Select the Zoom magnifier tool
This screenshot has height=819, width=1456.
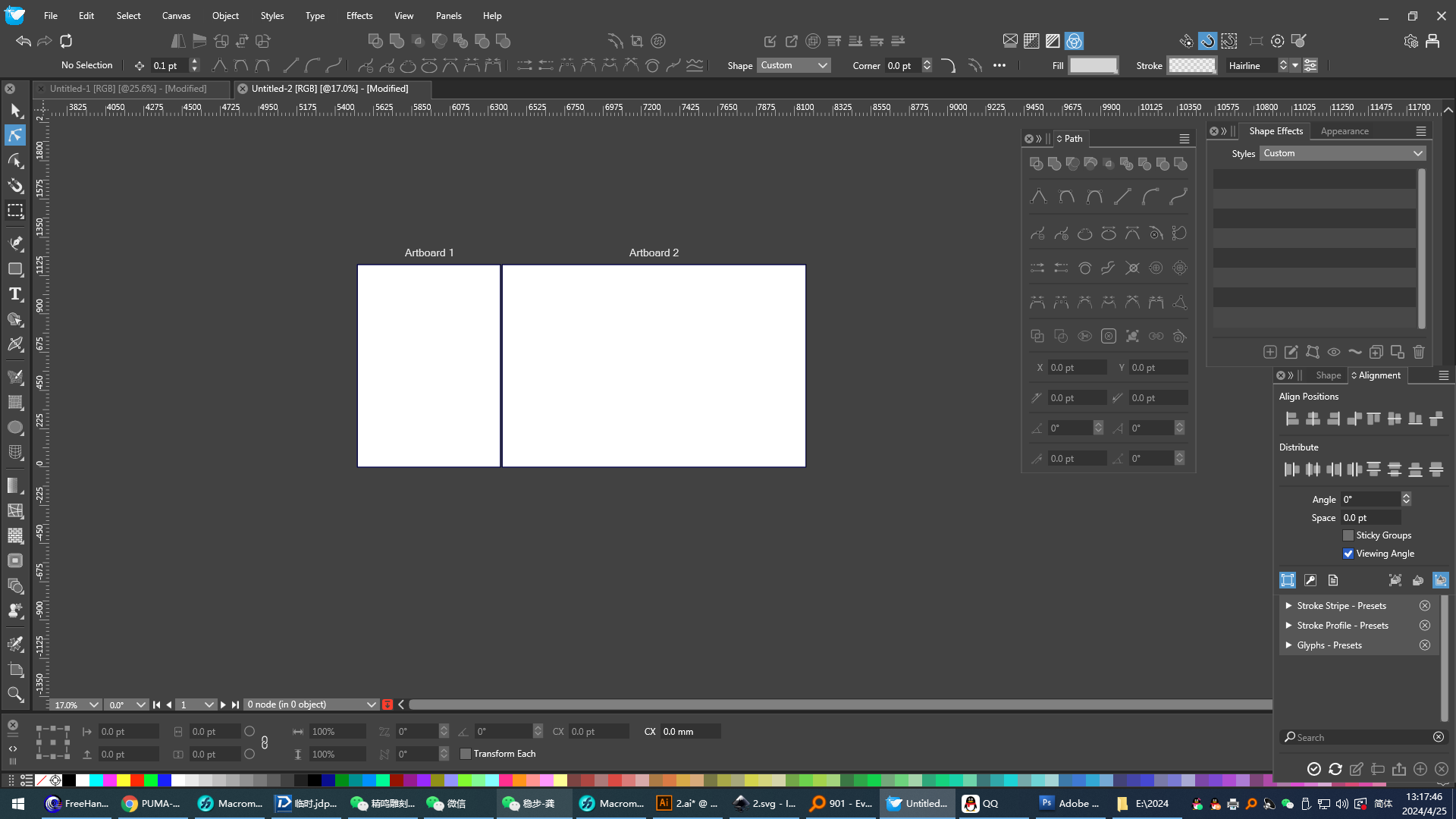coord(15,694)
